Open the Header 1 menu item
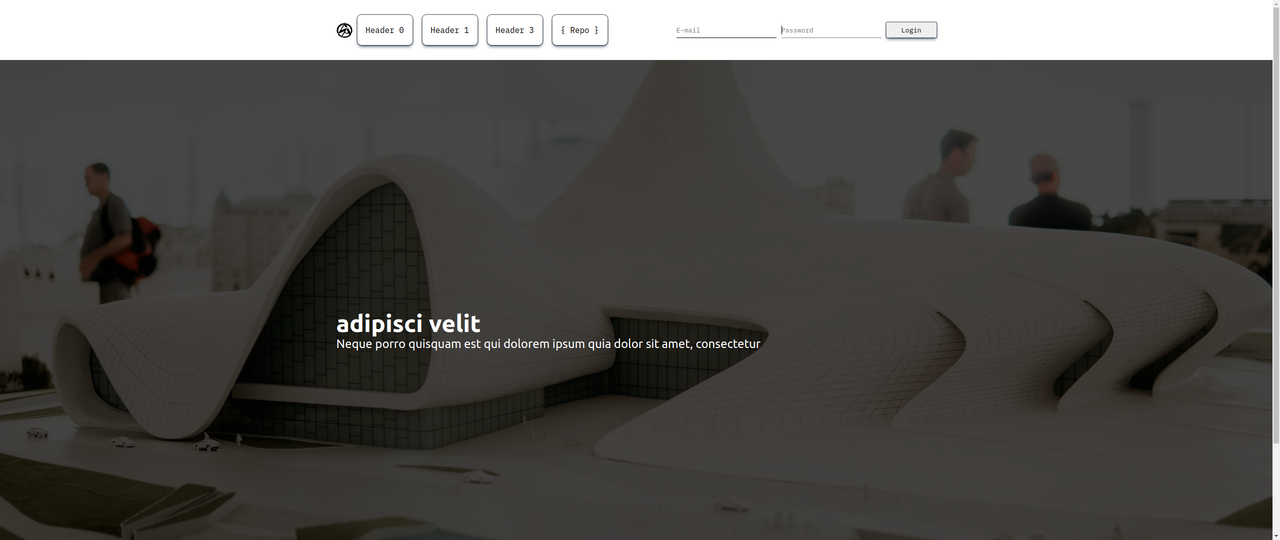Viewport: 1280px width, 540px height. [x=450, y=30]
